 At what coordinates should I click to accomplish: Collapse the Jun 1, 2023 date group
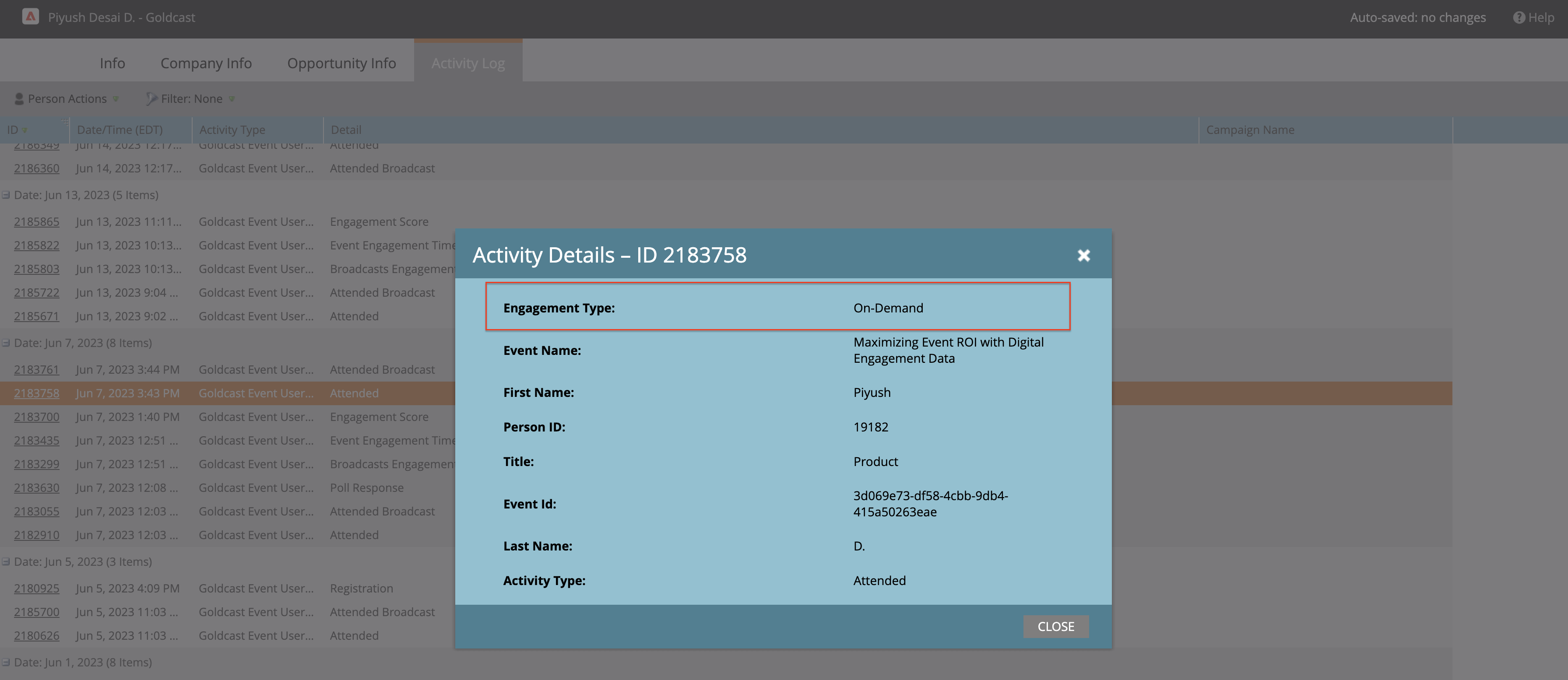pyautogui.click(x=6, y=662)
